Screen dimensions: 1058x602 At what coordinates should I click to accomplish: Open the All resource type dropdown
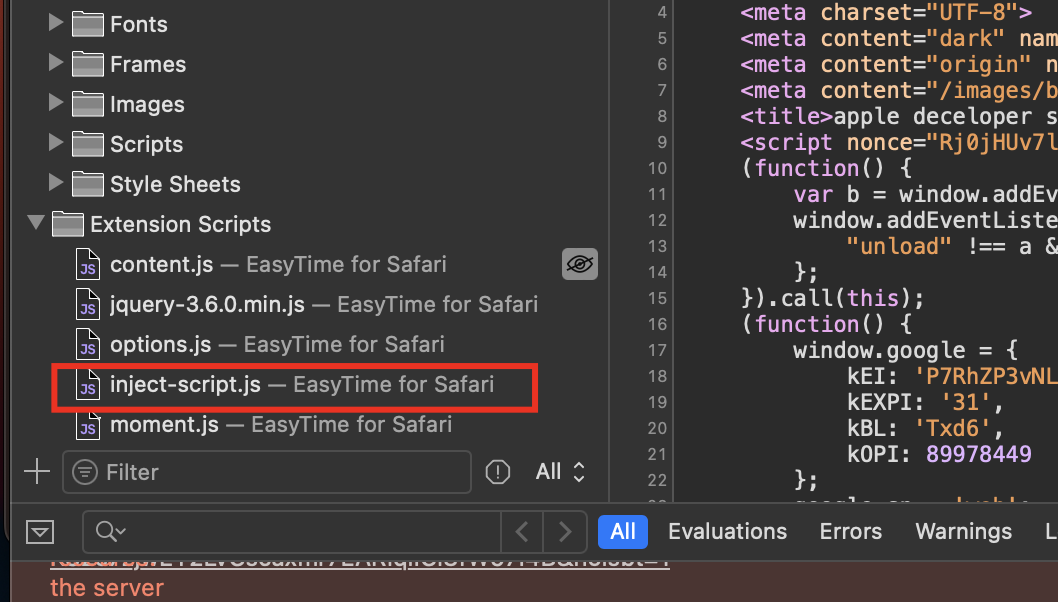[560, 472]
